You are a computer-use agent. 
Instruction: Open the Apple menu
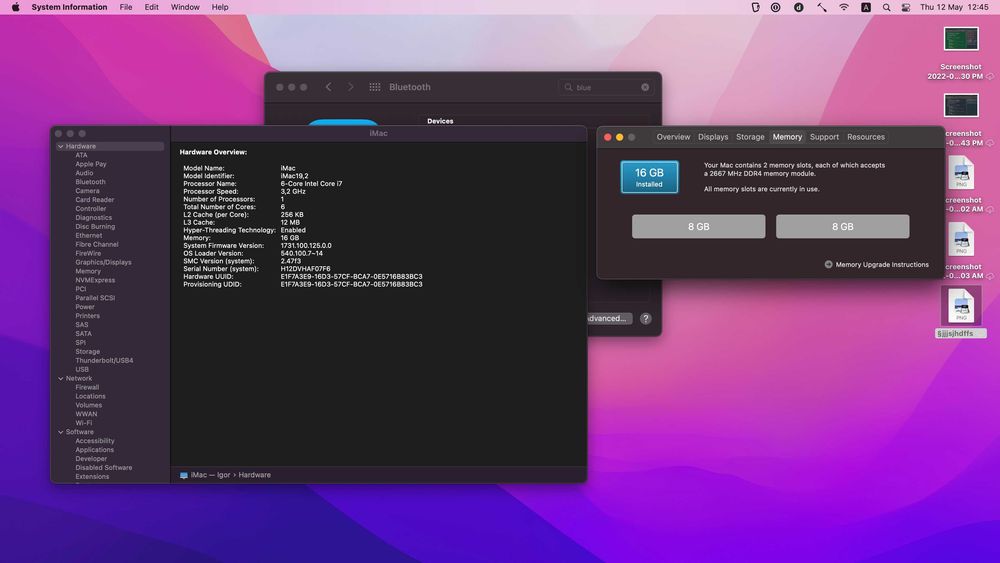point(15,7)
